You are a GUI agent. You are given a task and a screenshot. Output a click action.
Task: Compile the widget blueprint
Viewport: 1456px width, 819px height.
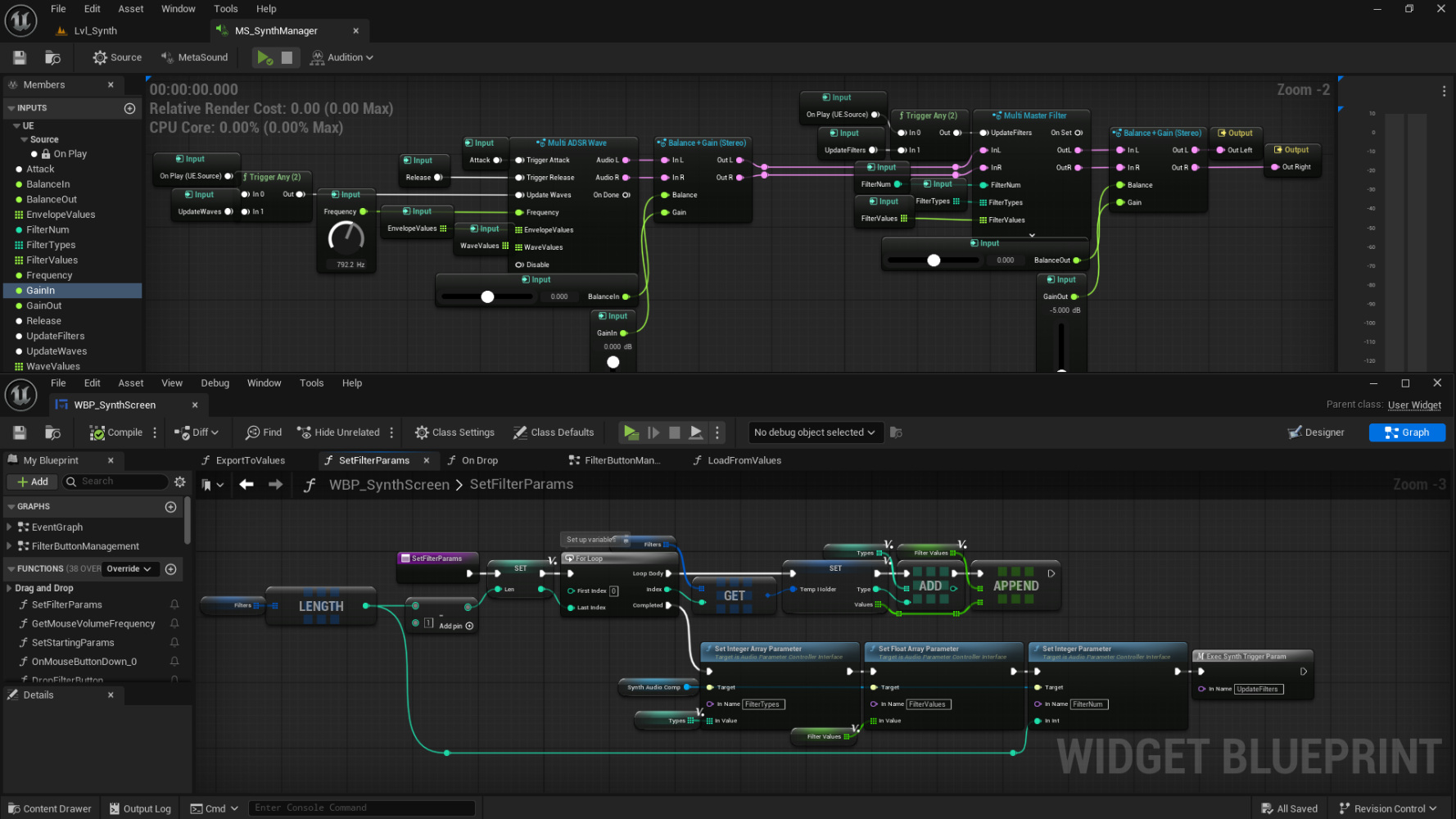[x=116, y=432]
